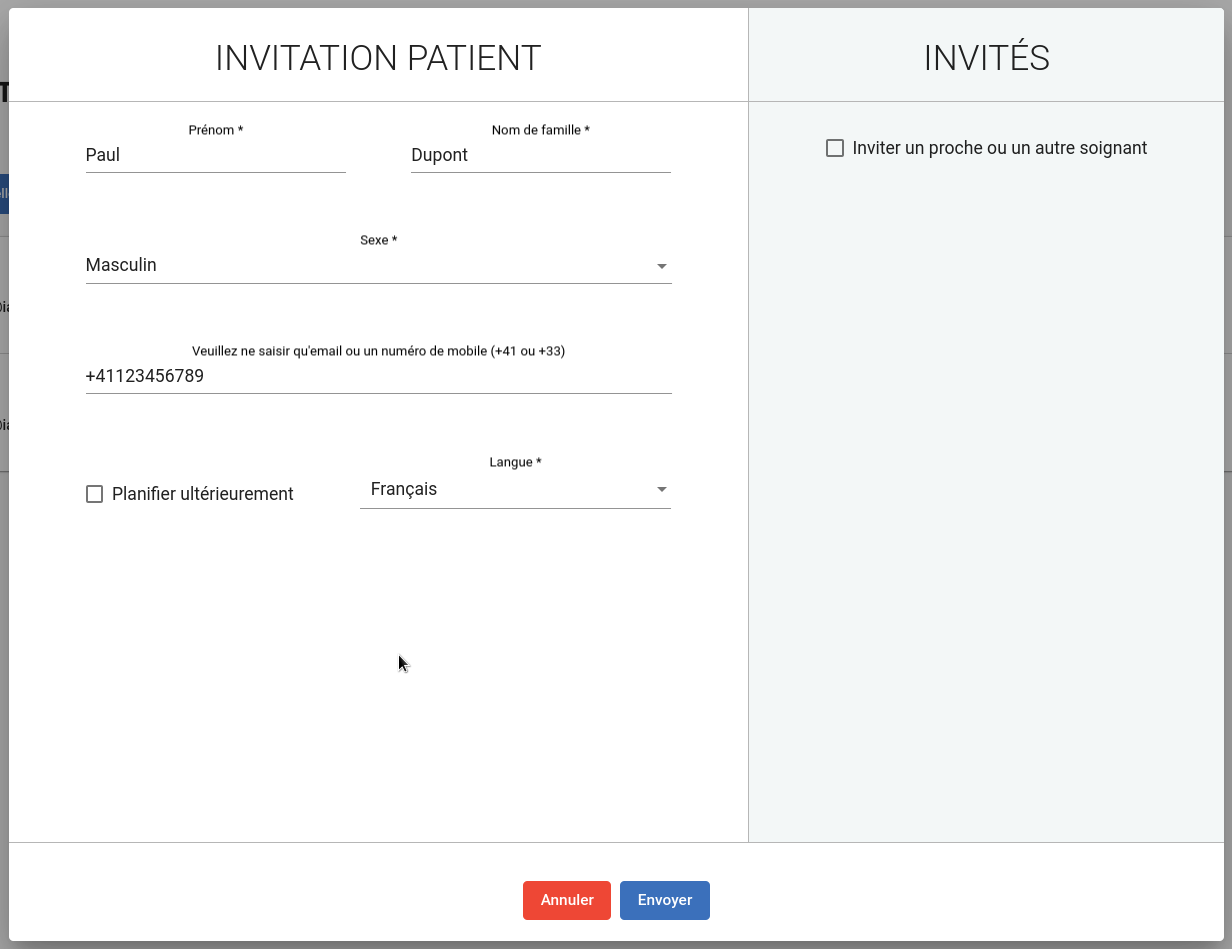Click the mobile number field +41123456789
The height and width of the screenshot is (949, 1232).
[379, 377]
